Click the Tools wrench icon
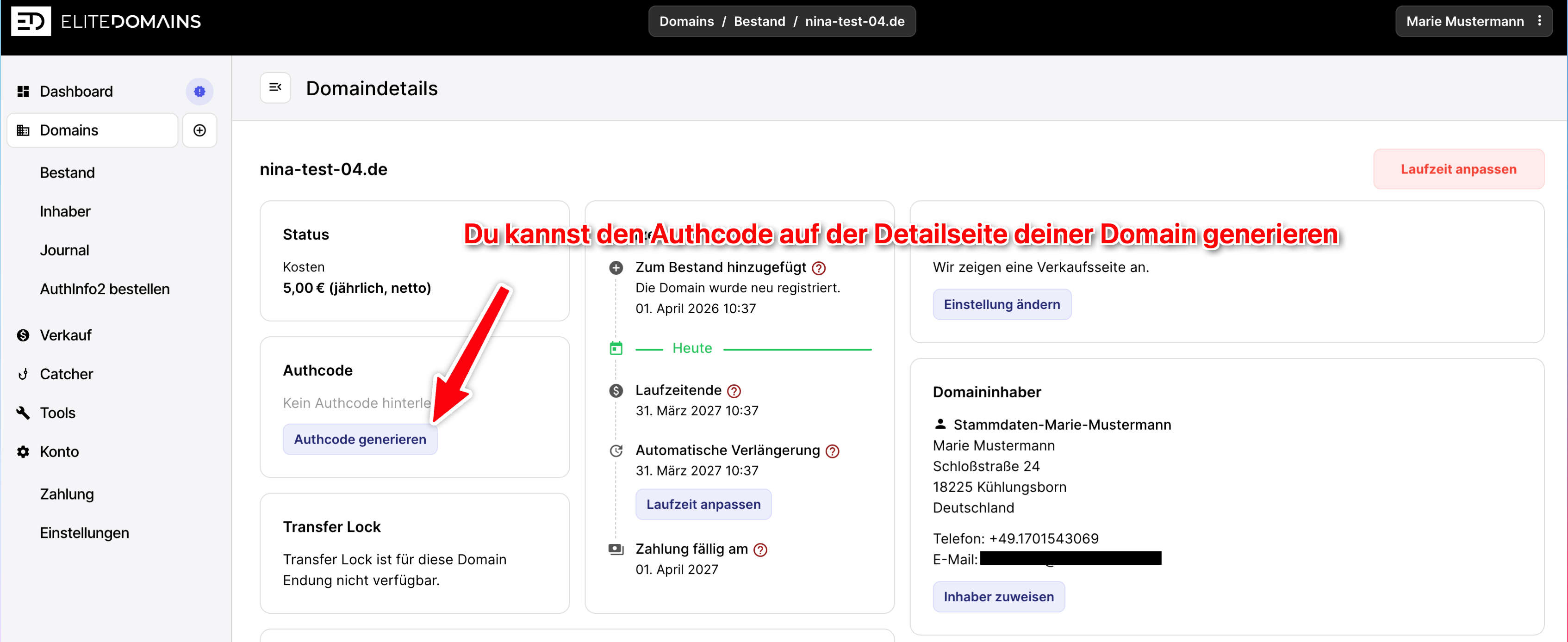This screenshot has height=642, width=1568. tap(23, 413)
